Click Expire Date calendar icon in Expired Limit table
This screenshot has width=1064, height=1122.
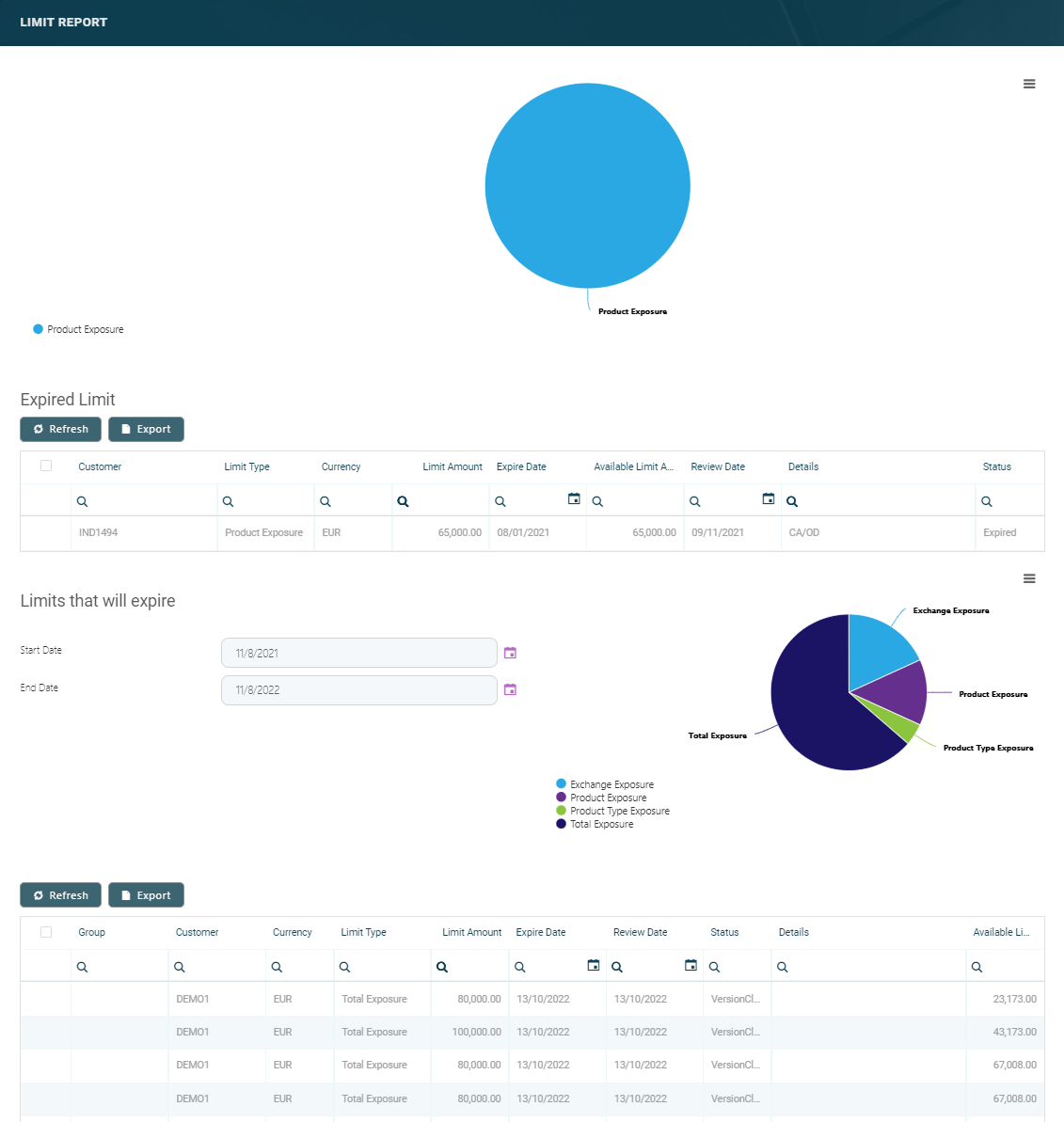click(574, 499)
